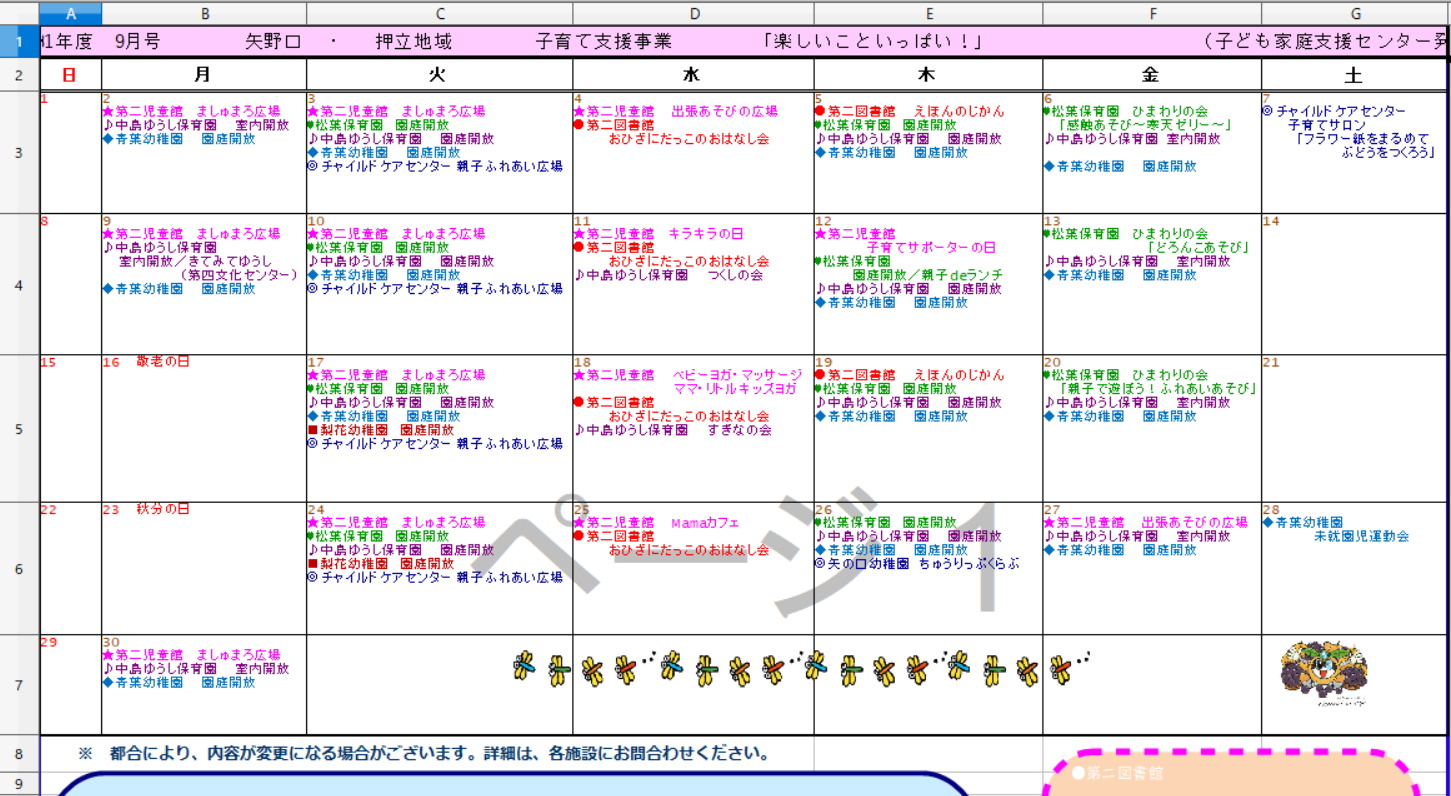Select column F header
1451x796 pixels.
point(1152,13)
